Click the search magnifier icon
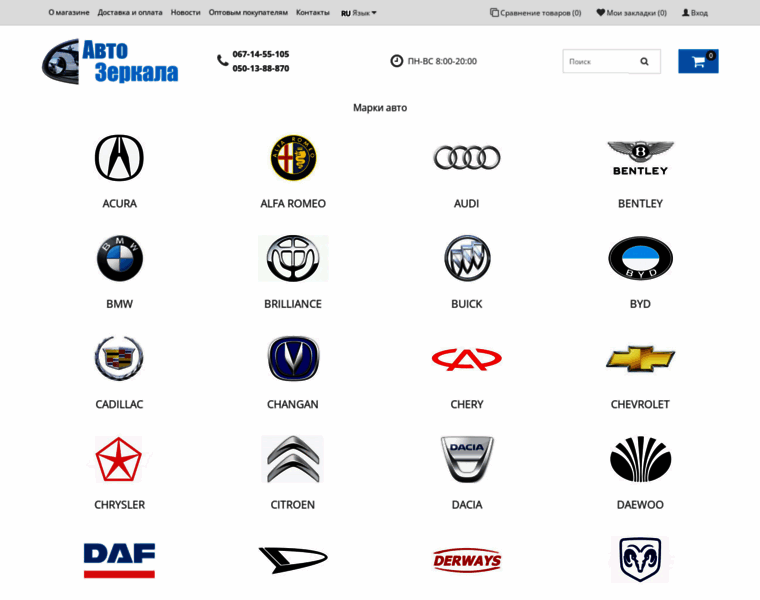 [x=644, y=62]
